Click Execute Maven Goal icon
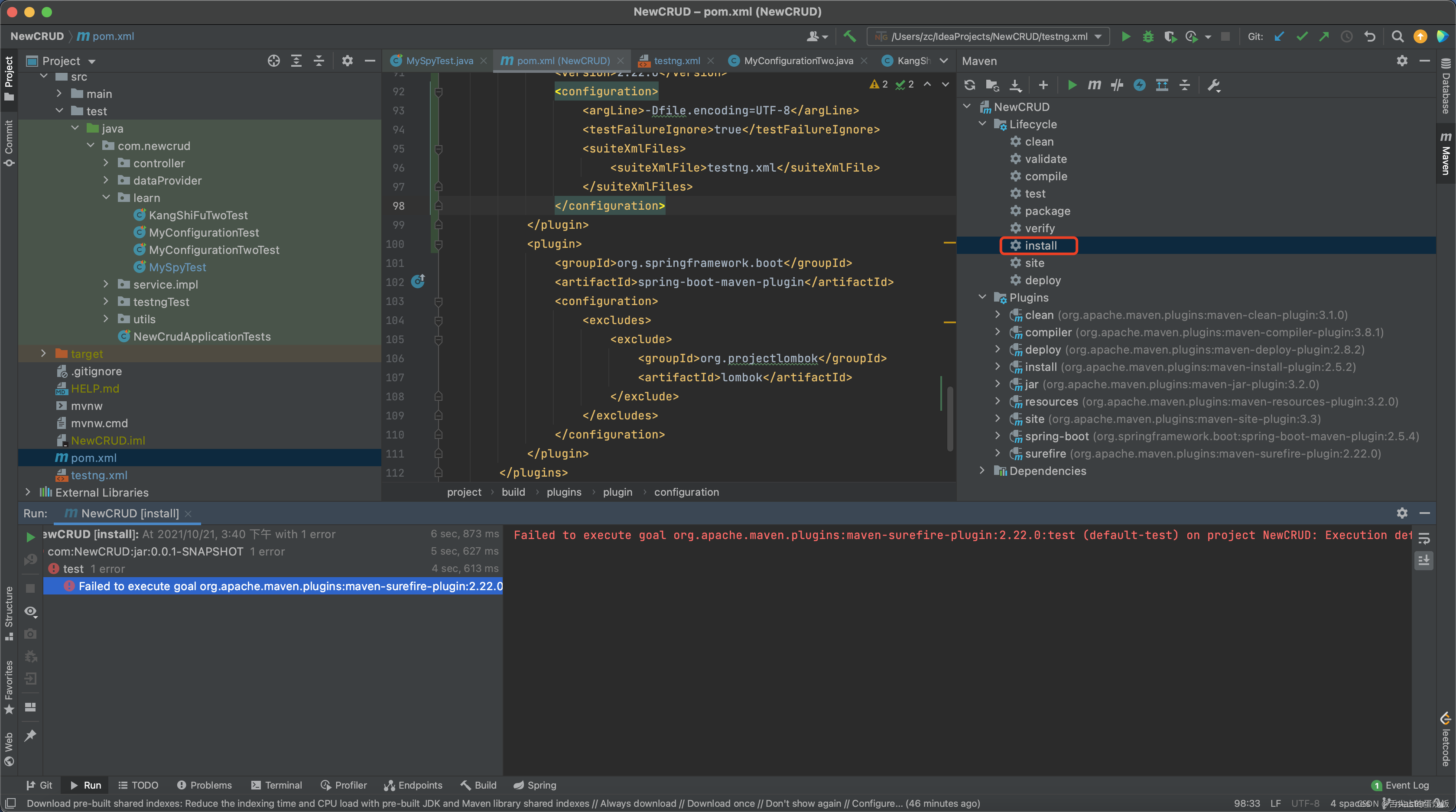The width and height of the screenshot is (1456, 812). pos(1094,85)
